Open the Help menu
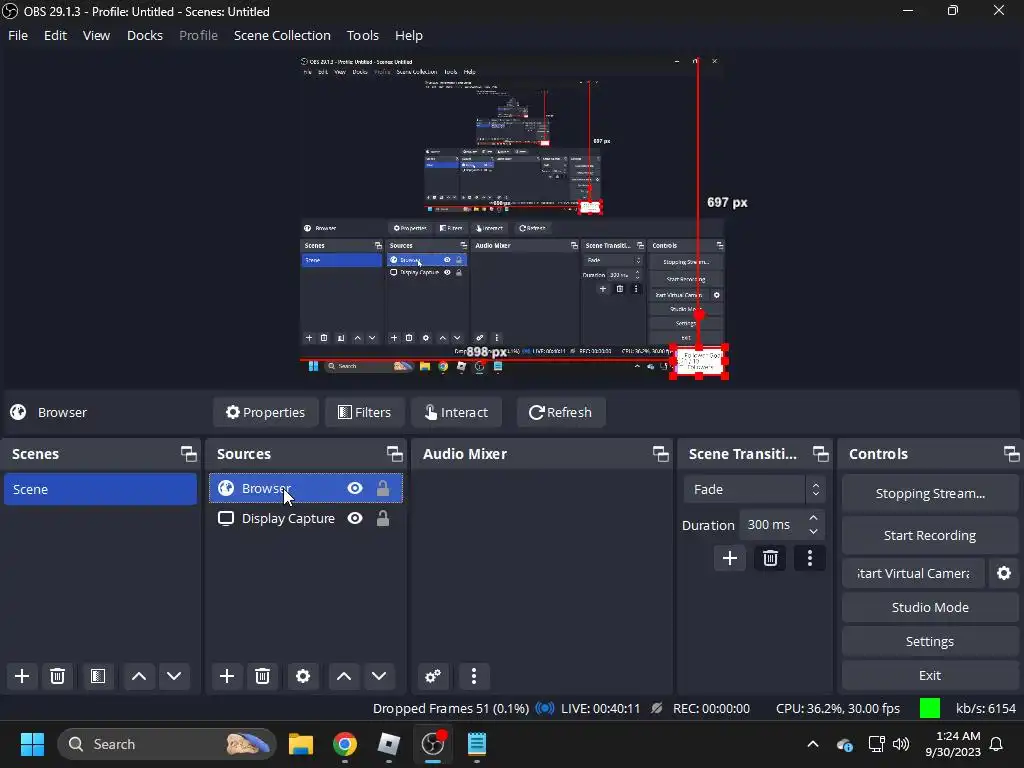1024x768 pixels. pyautogui.click(x=409, y=35)
